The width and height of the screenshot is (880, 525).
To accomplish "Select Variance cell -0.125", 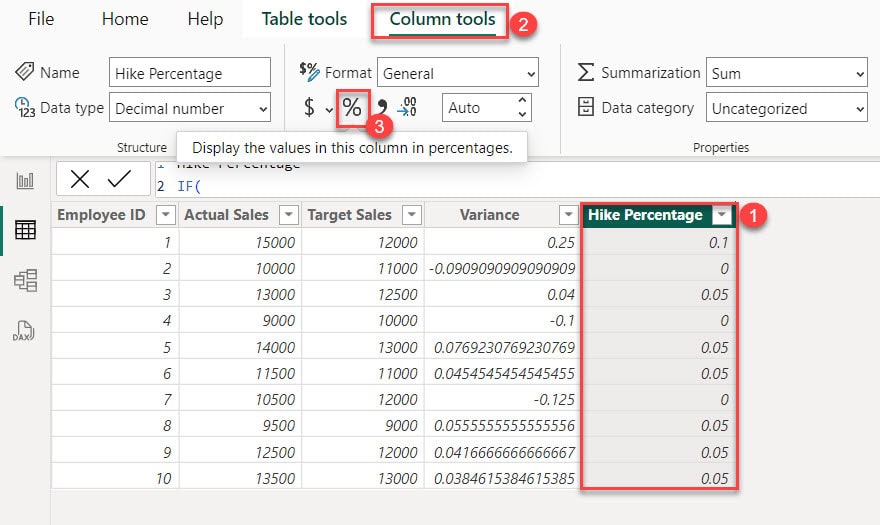I will click(503, 399).
